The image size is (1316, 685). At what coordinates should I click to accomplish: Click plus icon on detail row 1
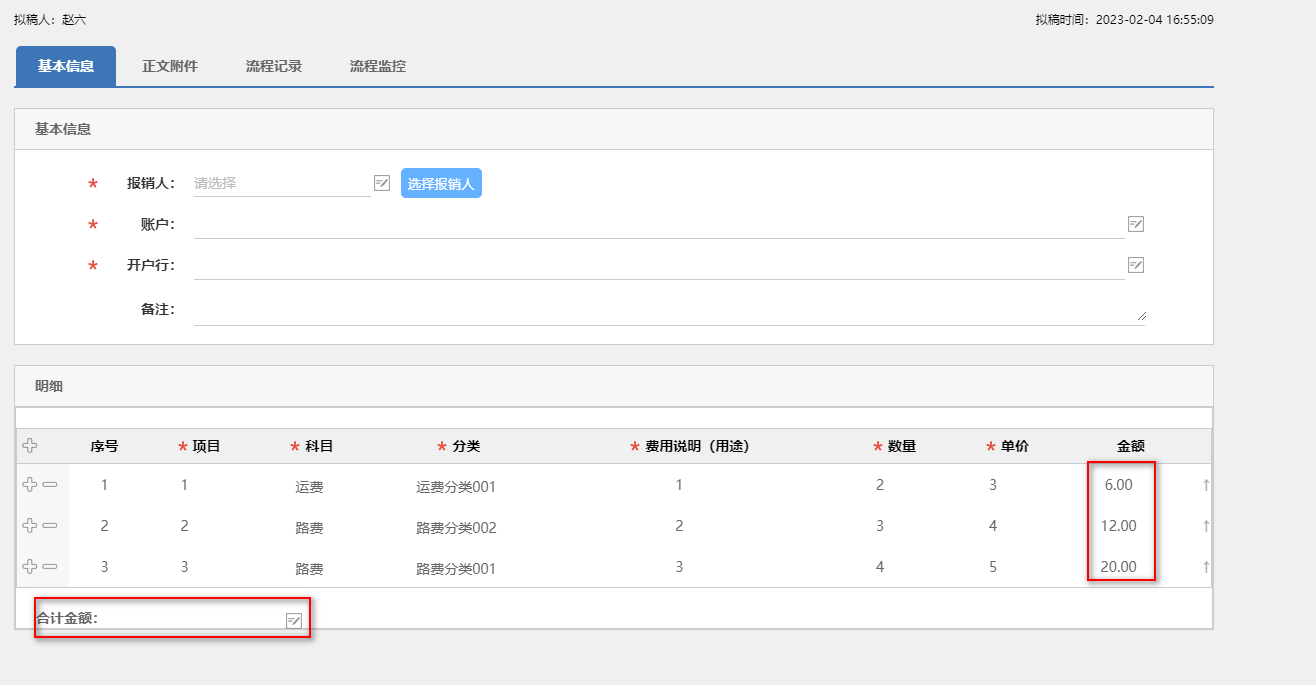pos(30,485)
